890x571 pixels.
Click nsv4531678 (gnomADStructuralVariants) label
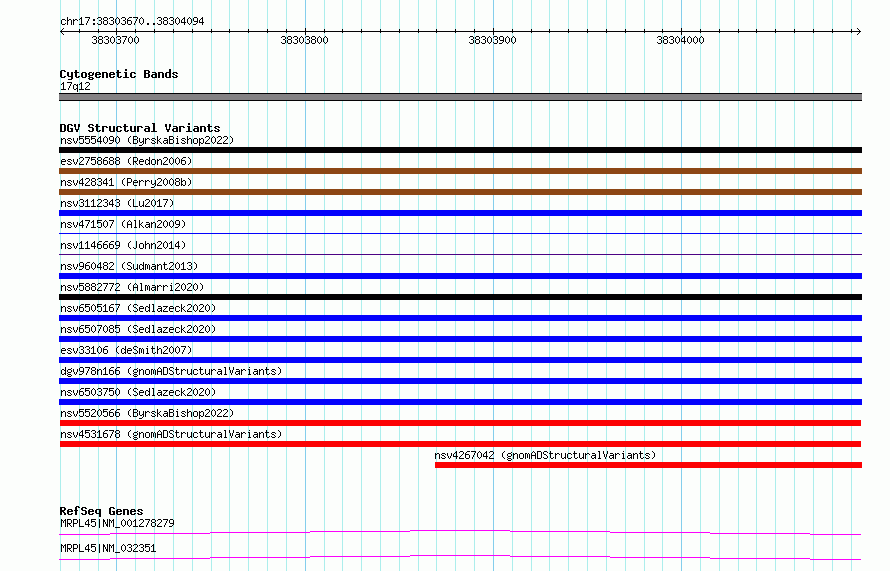coord(171,434)
